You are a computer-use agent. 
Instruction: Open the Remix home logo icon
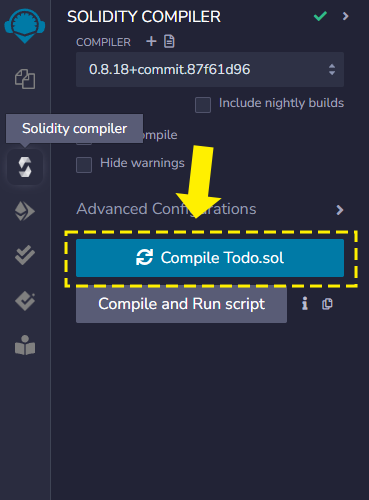pos(25,25)
